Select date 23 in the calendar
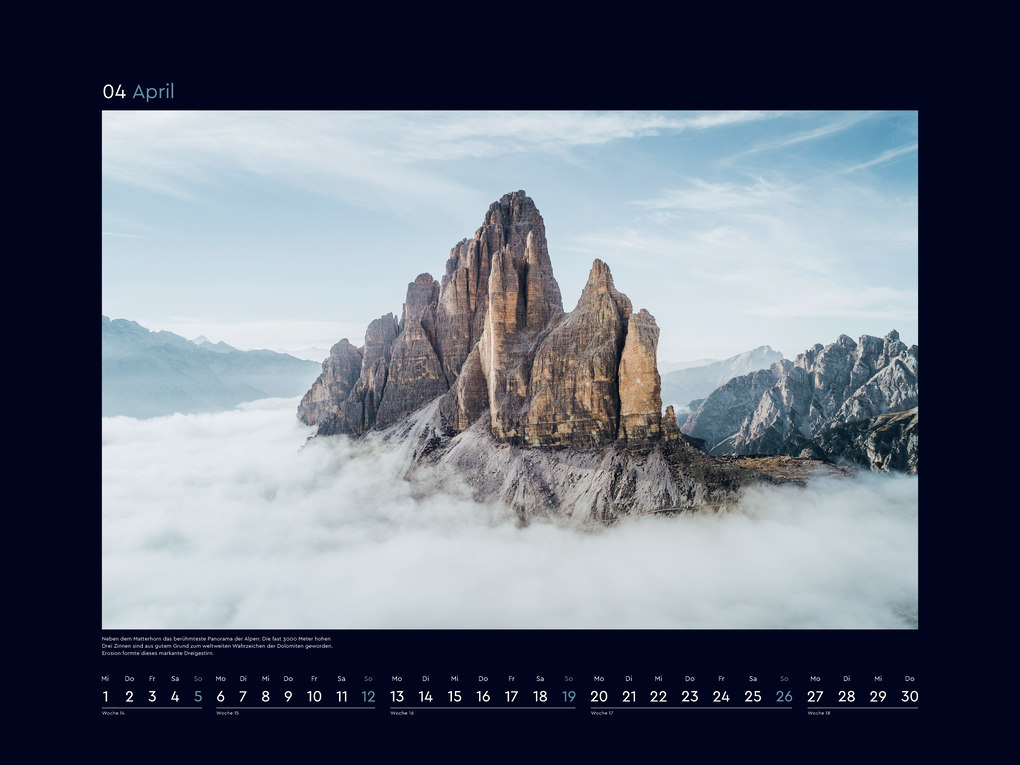 click(x=690, y=696)
